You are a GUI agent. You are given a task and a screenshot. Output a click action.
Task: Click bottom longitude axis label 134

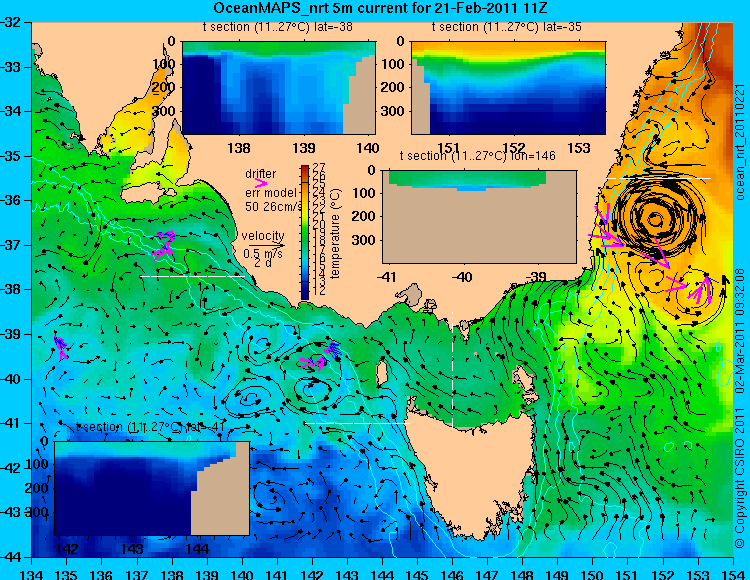[x=31, y=574]
